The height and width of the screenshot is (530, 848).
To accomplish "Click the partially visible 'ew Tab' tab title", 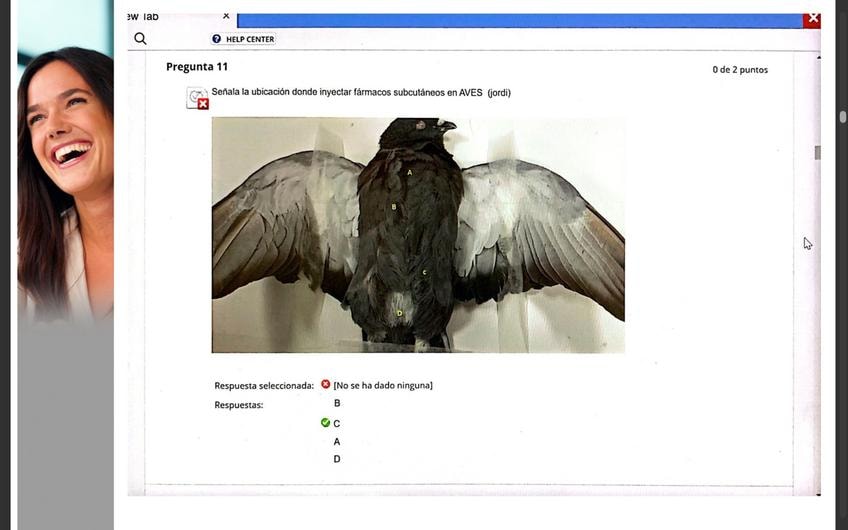I will (x=143, y=17).
